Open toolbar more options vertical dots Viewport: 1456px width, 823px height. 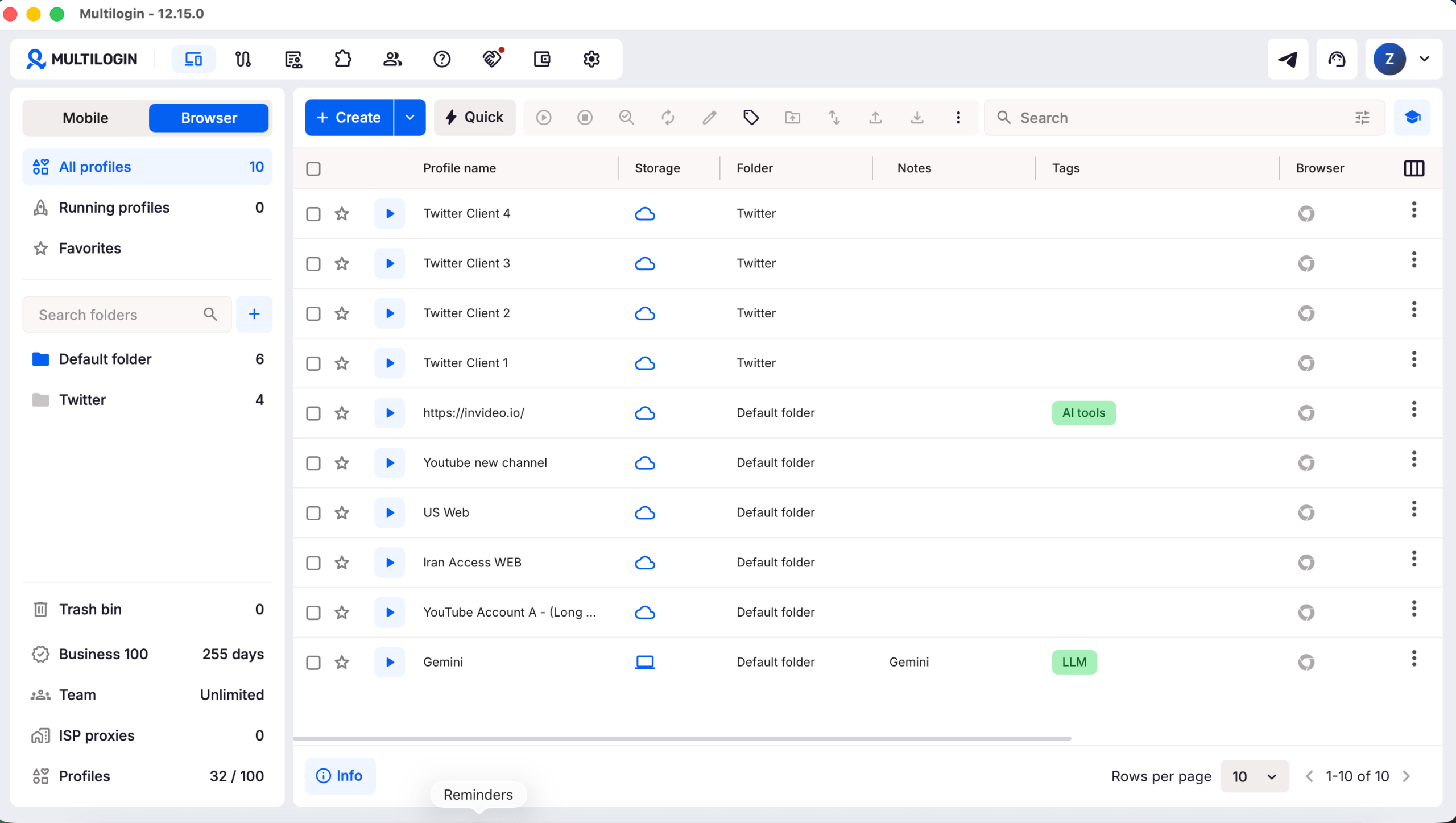[x=958, y=118]
